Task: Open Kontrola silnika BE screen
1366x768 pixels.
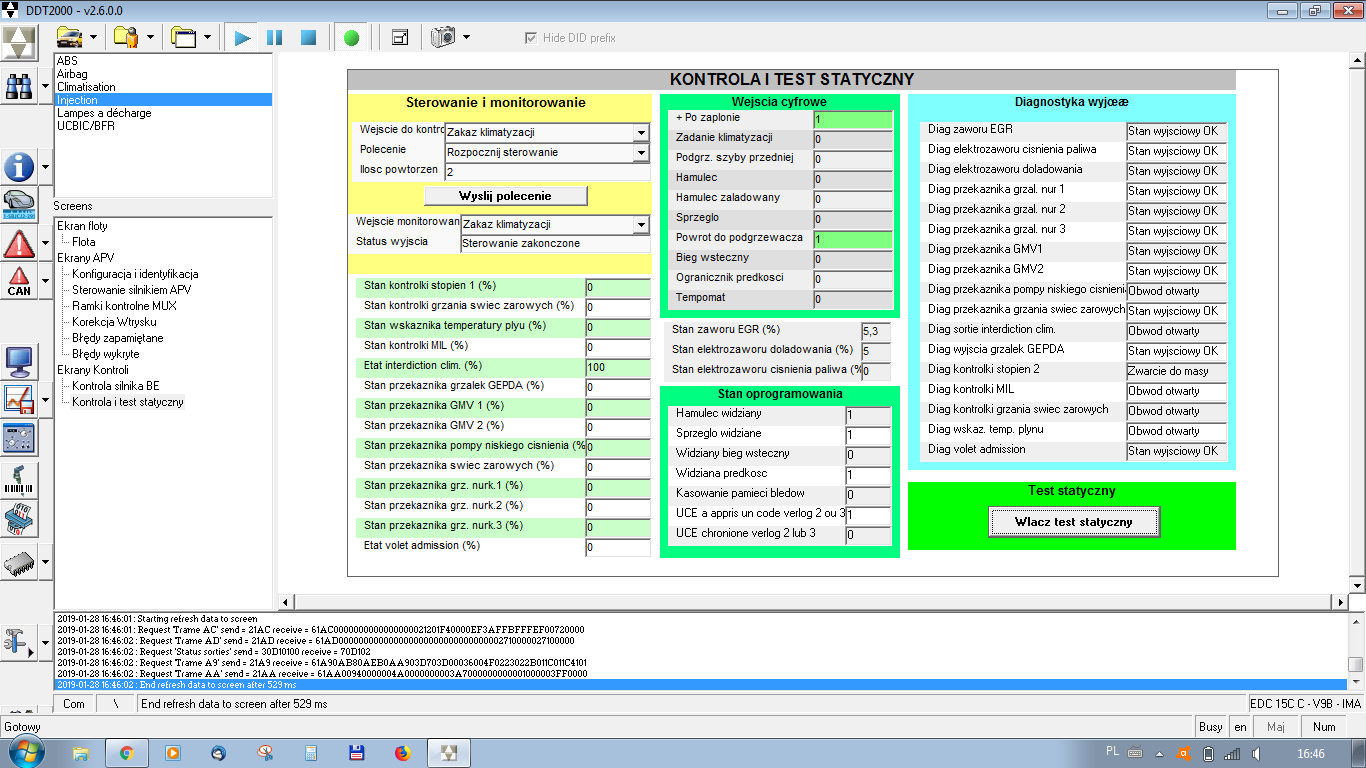Action: click(115, 386)
